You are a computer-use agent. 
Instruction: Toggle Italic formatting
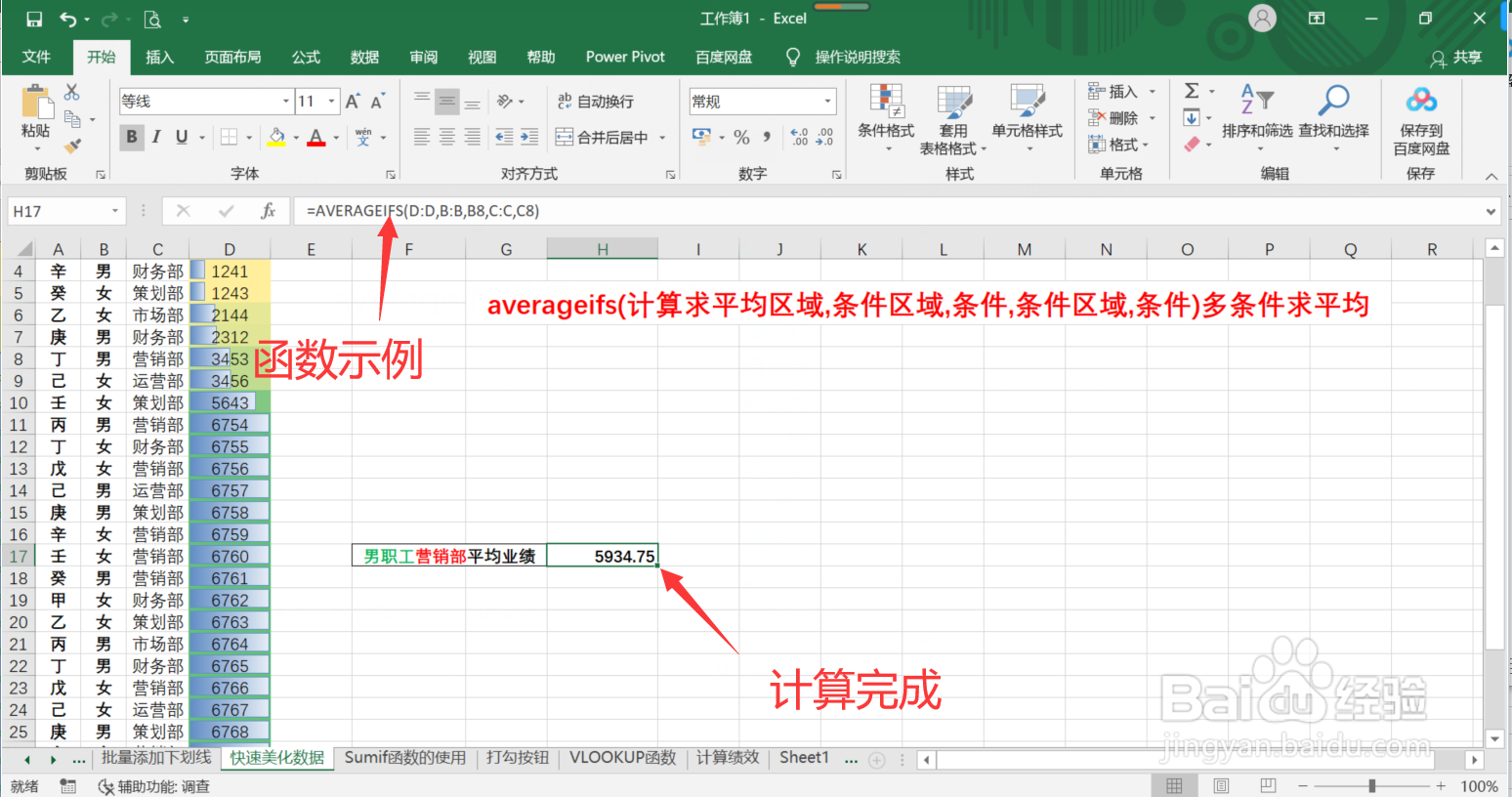pos(156,137)
